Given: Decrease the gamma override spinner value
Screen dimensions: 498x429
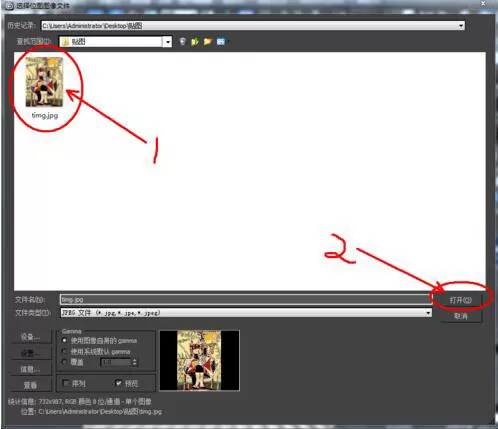Looking at the screenshot, I should [x=134, y=364].
